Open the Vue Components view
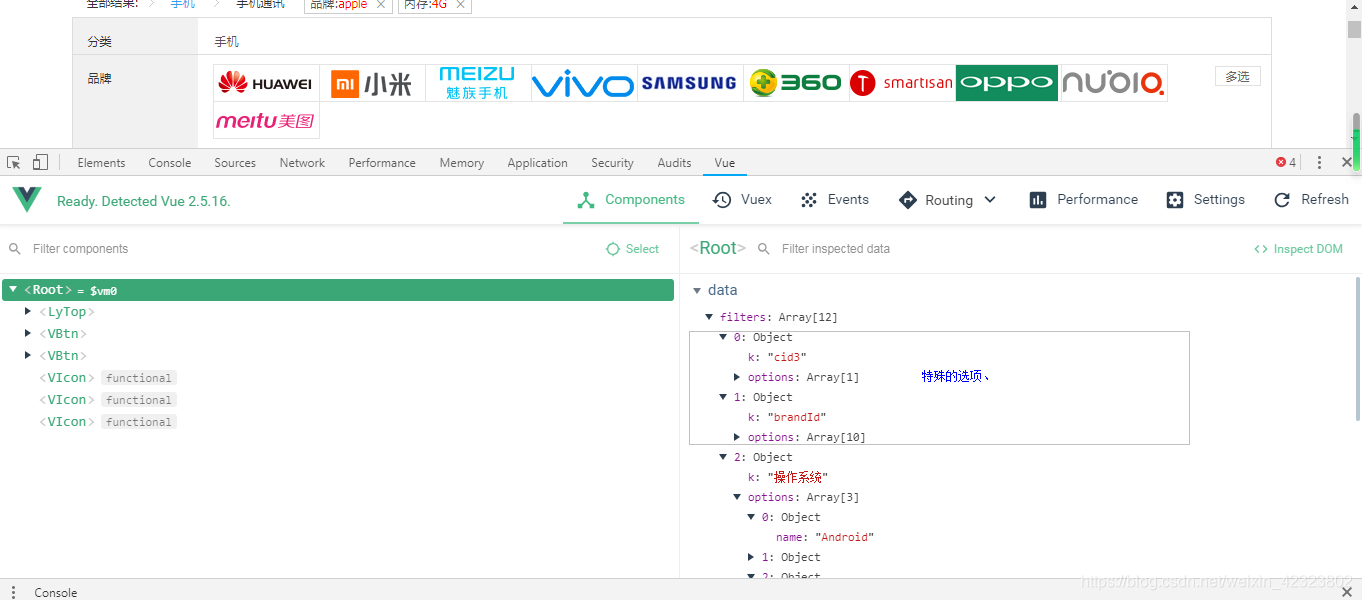Screen dimensions: 1362x600 coord(631,200)
